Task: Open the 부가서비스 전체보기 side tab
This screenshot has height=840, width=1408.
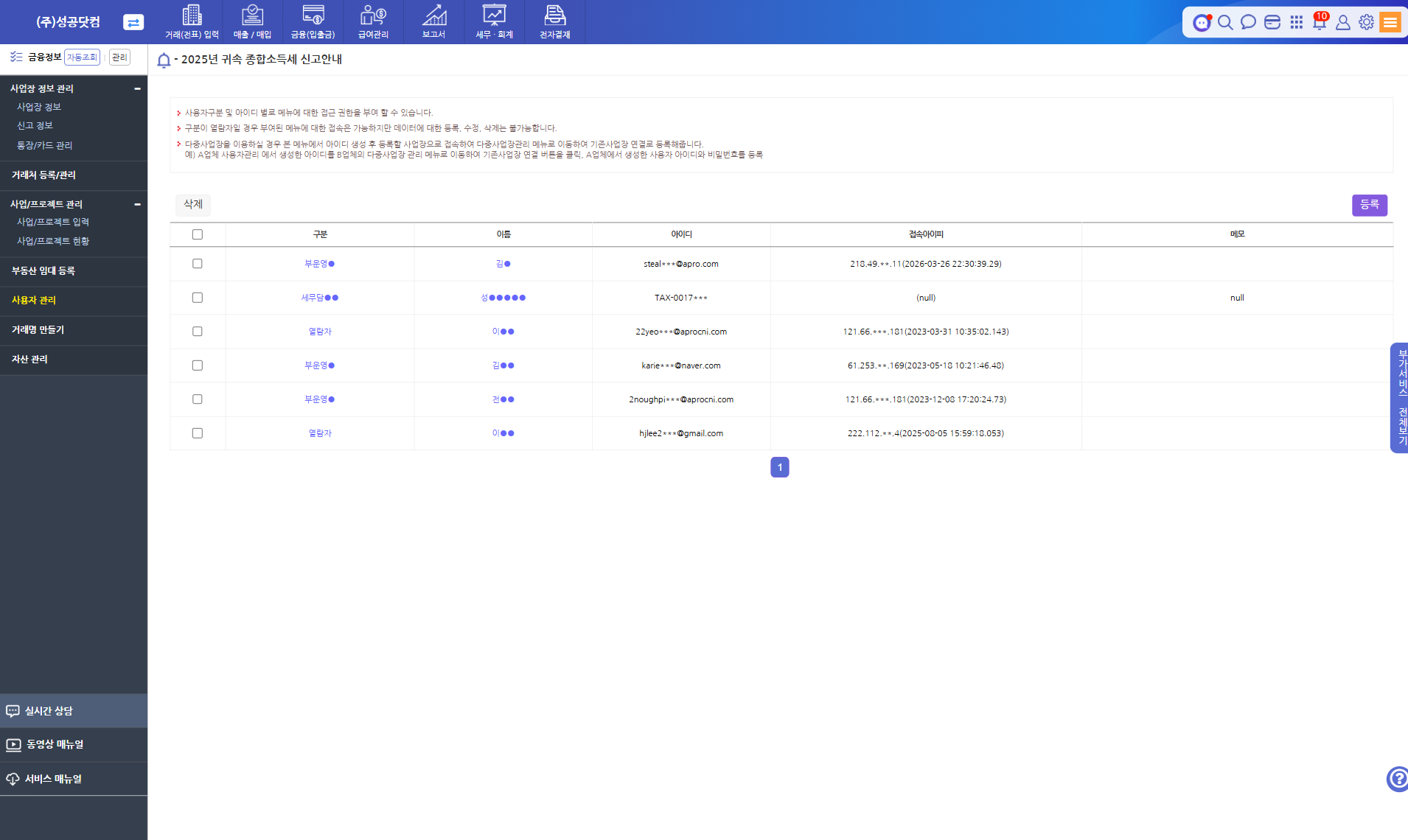Action: click(1400, 398)
